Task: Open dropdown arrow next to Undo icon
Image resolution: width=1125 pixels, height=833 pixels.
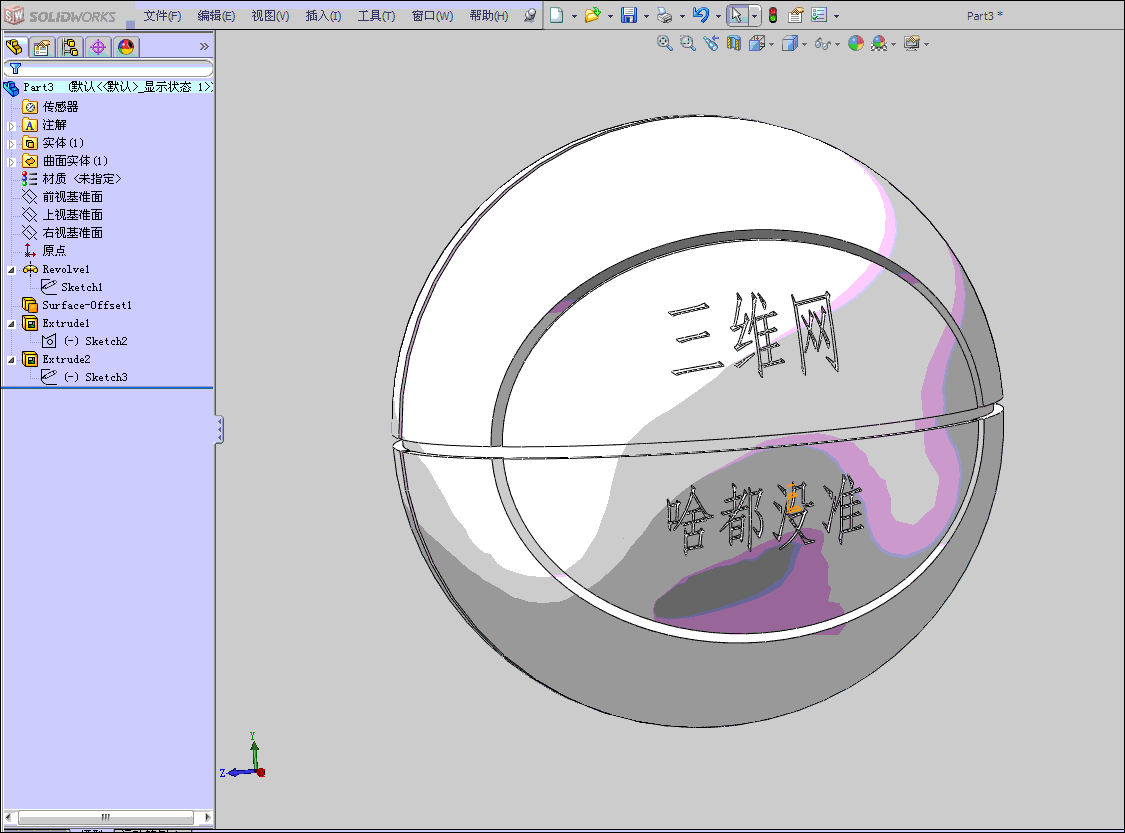Action: 718,16
